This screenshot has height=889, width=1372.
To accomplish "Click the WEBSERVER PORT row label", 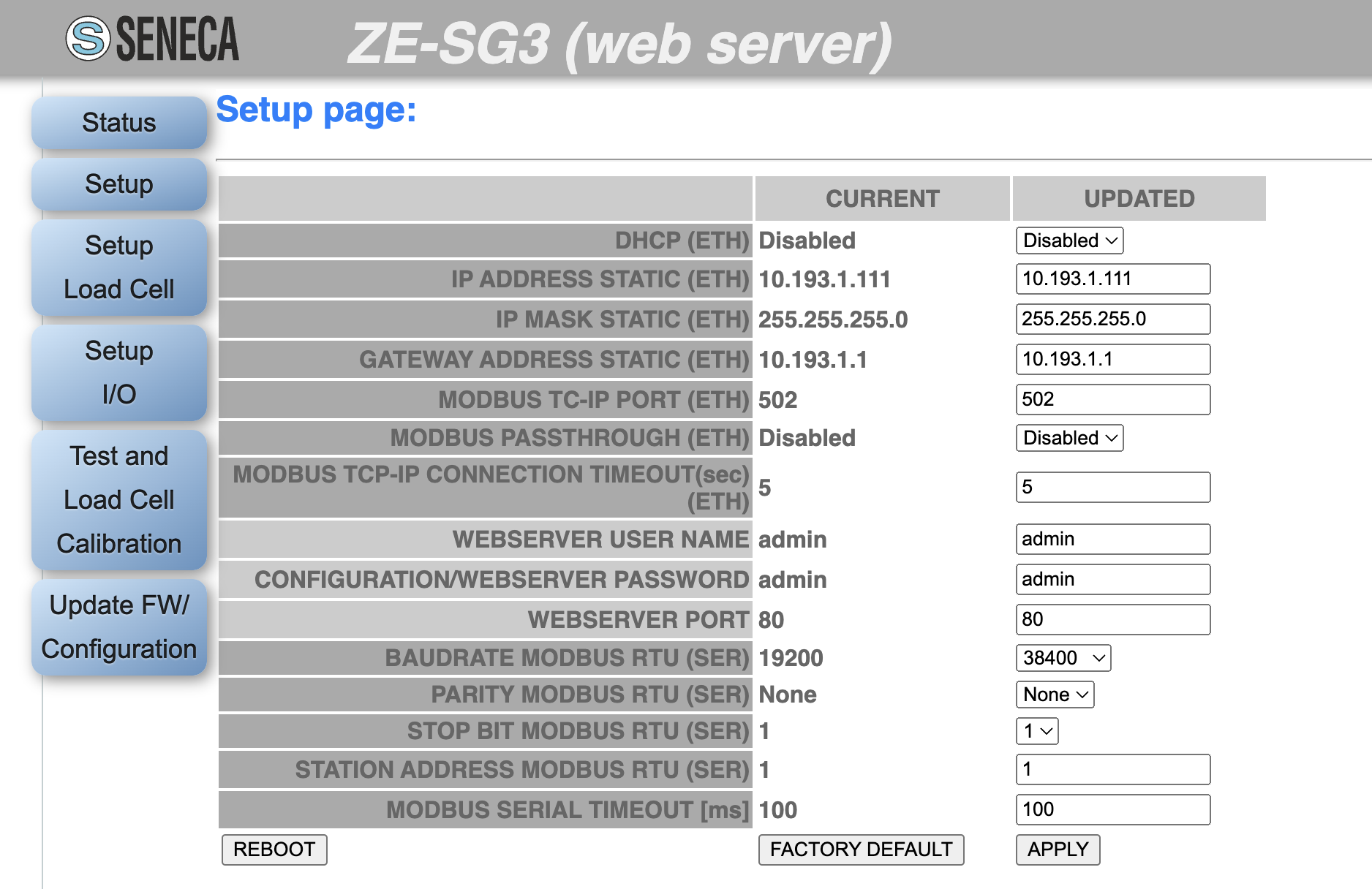I will pos(638,620).
